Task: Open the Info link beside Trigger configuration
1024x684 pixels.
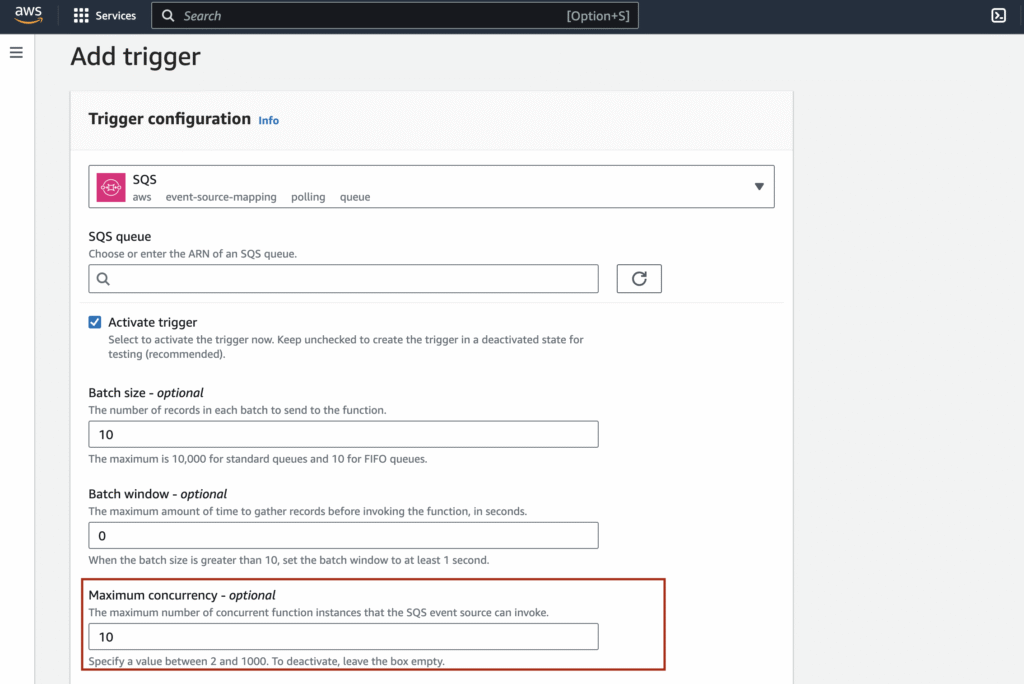Action: 268,120
